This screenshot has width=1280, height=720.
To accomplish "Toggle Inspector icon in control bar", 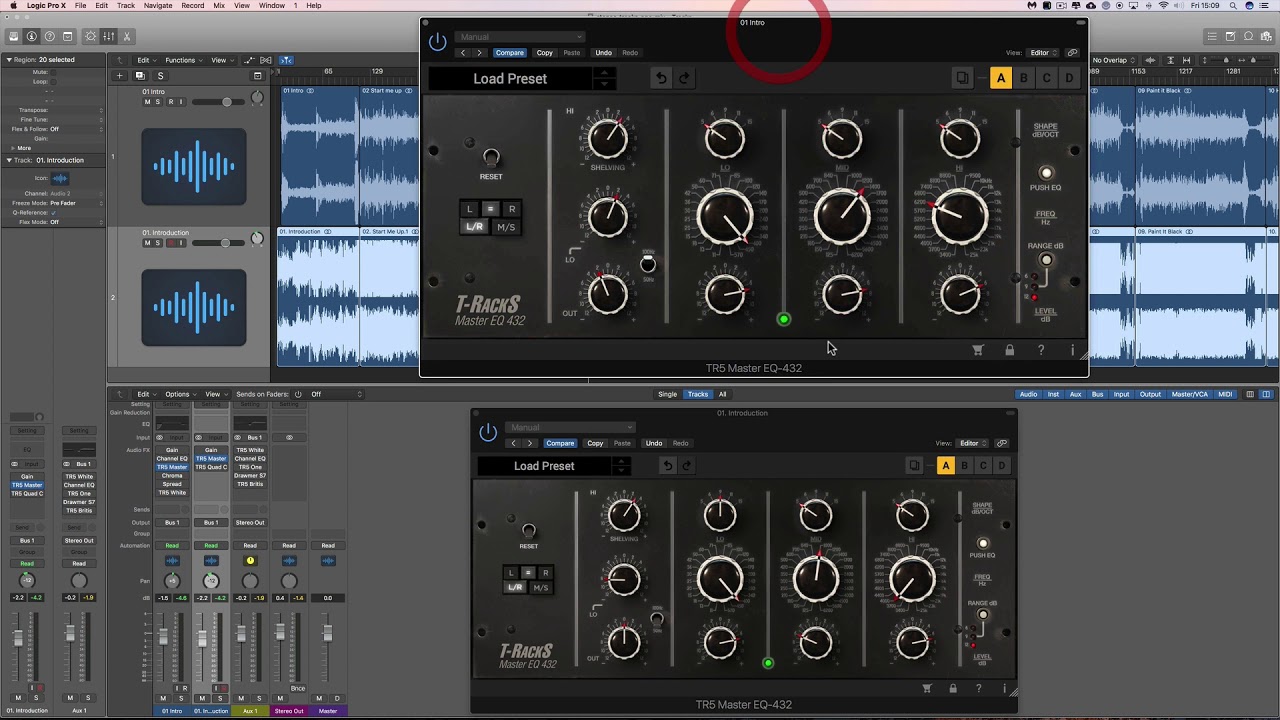I will pos(32,37).
